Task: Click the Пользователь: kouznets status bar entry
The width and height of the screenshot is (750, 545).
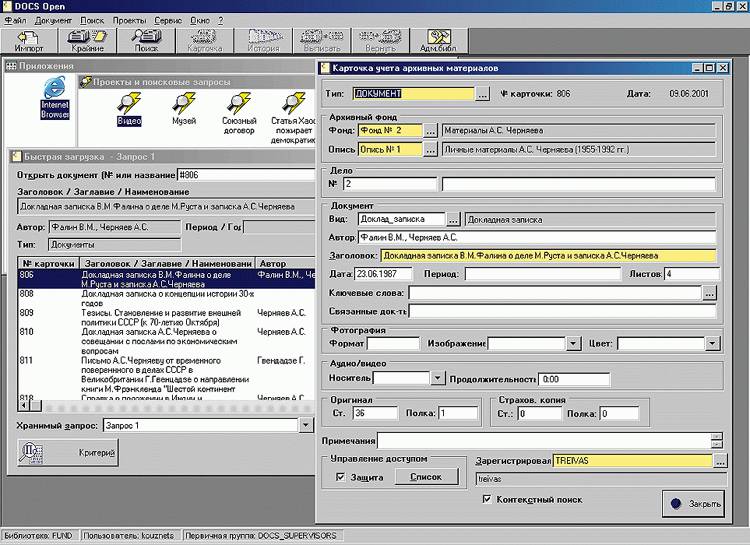Action: tap(132, 536)
